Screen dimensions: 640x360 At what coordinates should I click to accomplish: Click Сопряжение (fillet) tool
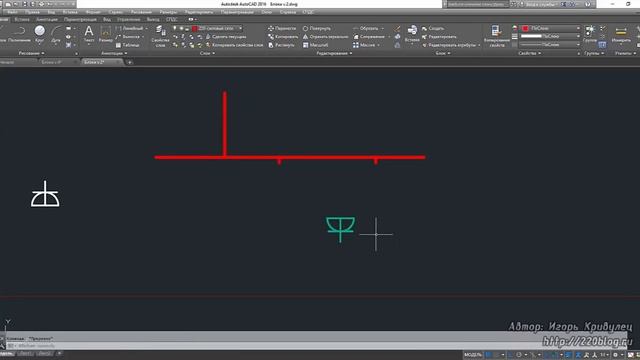coord(369,37)
